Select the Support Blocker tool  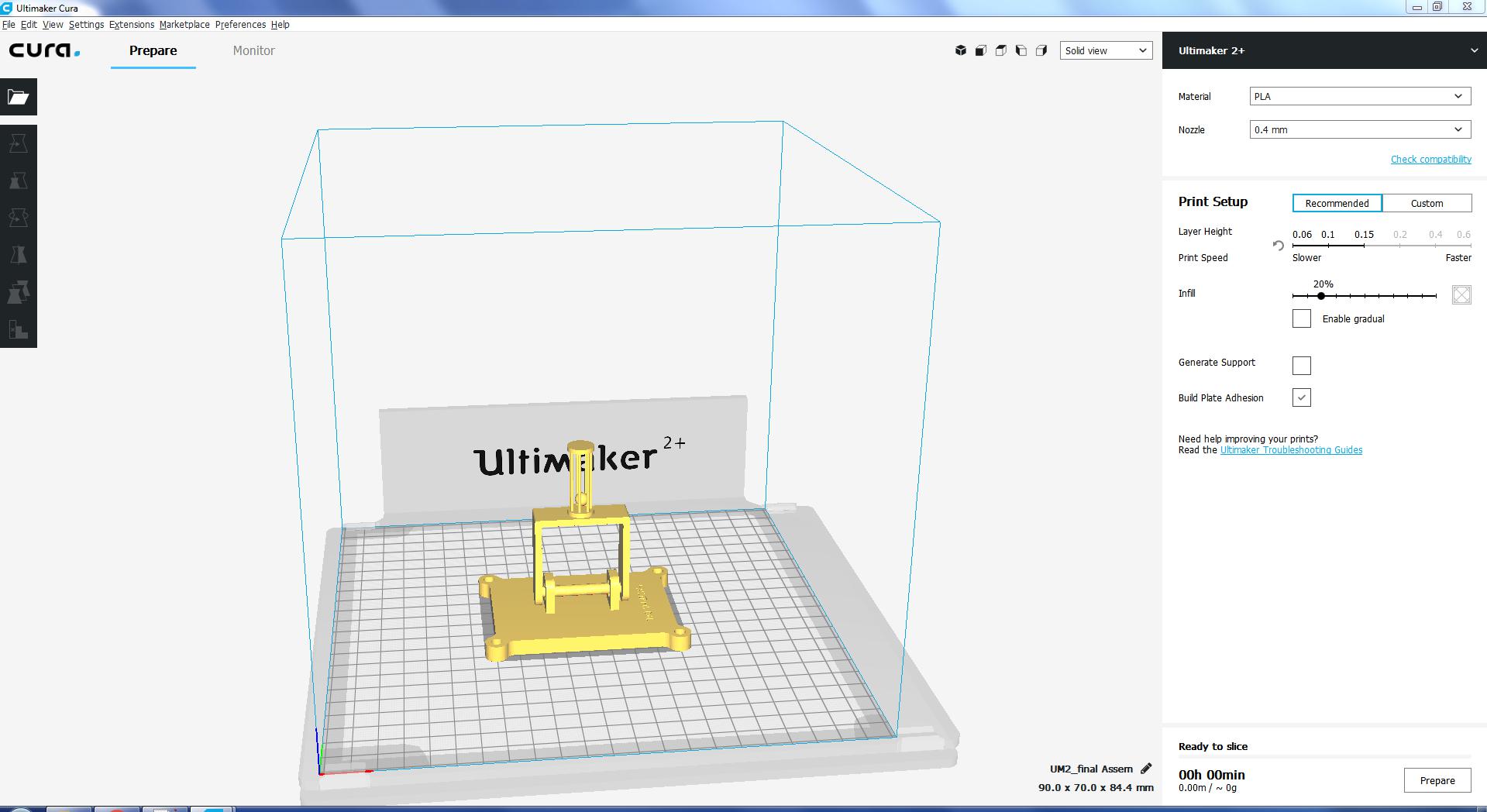pyautogui.click(x=19, y=329)
